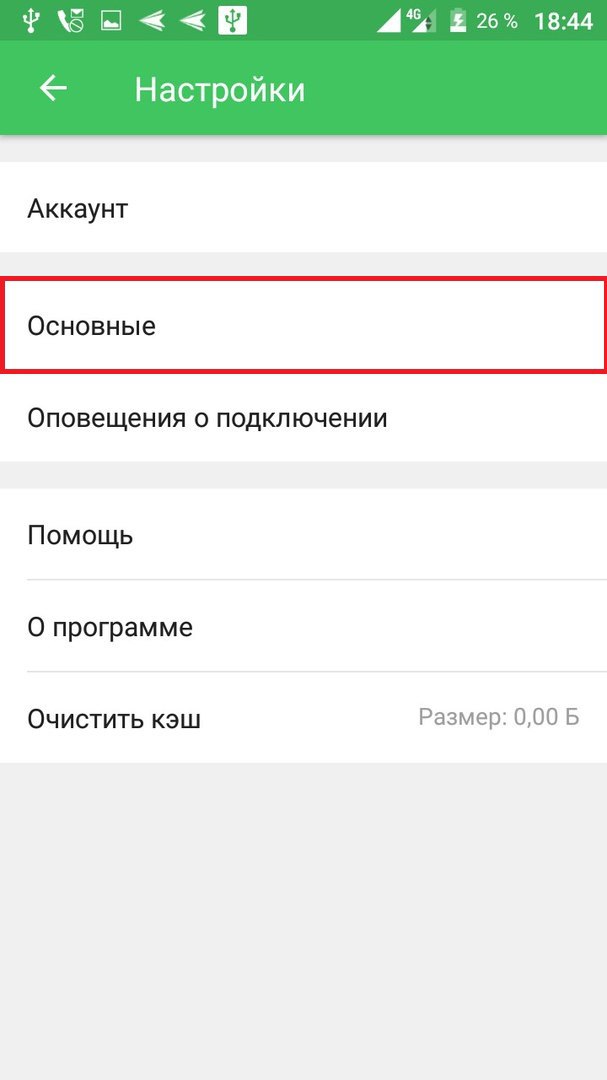This screenshot has width=607, height=1080.
Task: Tap the first paper plane notification icon
Action: [x=151, y=20]
